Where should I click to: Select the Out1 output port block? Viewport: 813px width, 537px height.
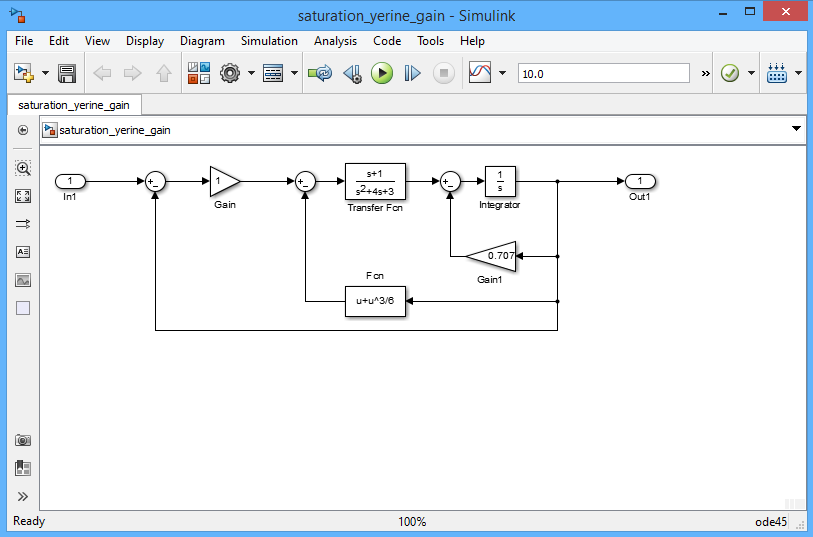(x=640, y=181)
